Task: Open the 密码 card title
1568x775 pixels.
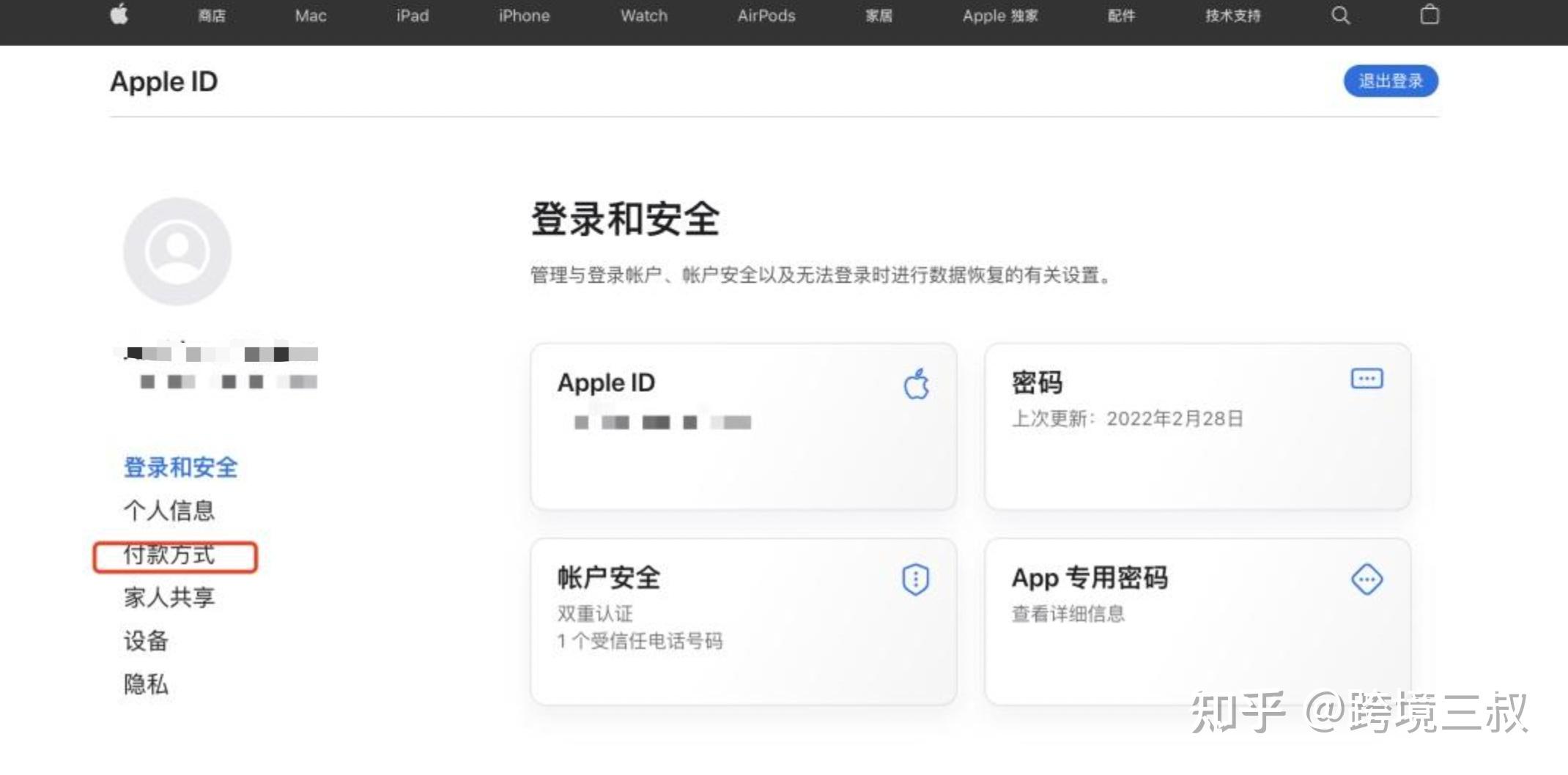Action: (1037, 382)
